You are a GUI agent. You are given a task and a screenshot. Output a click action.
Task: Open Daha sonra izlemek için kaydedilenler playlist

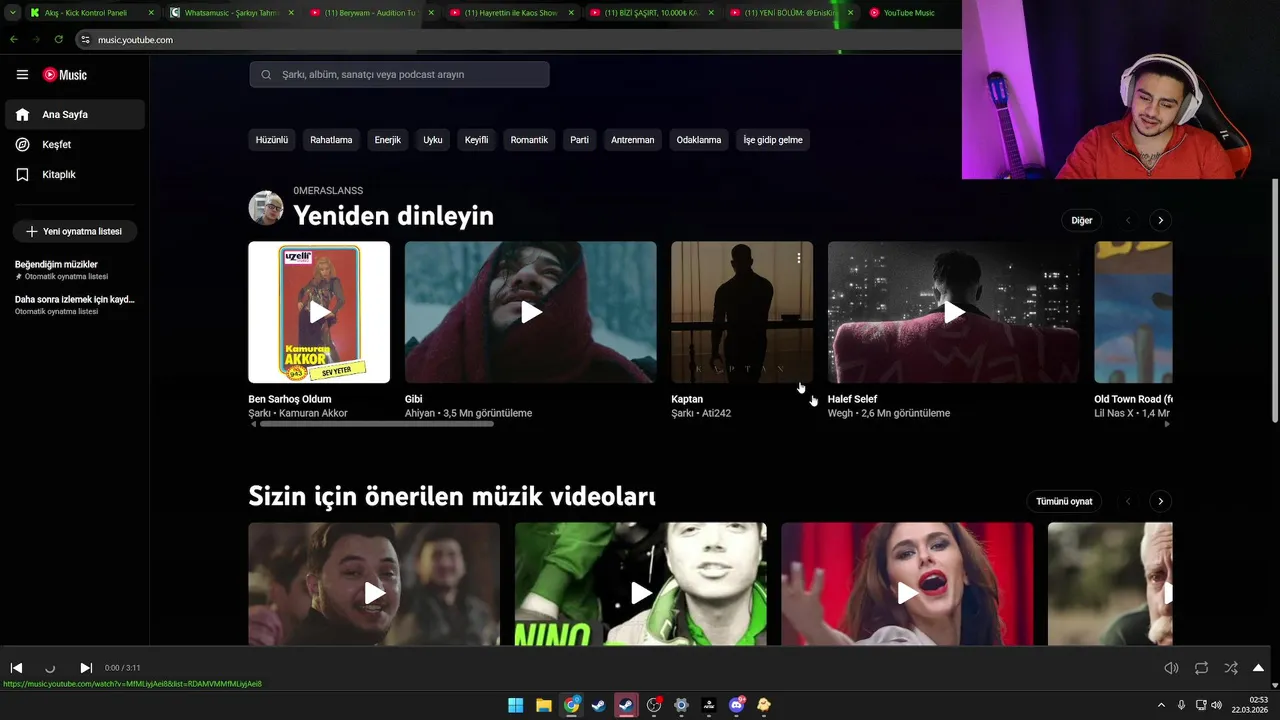pos(75,305)
